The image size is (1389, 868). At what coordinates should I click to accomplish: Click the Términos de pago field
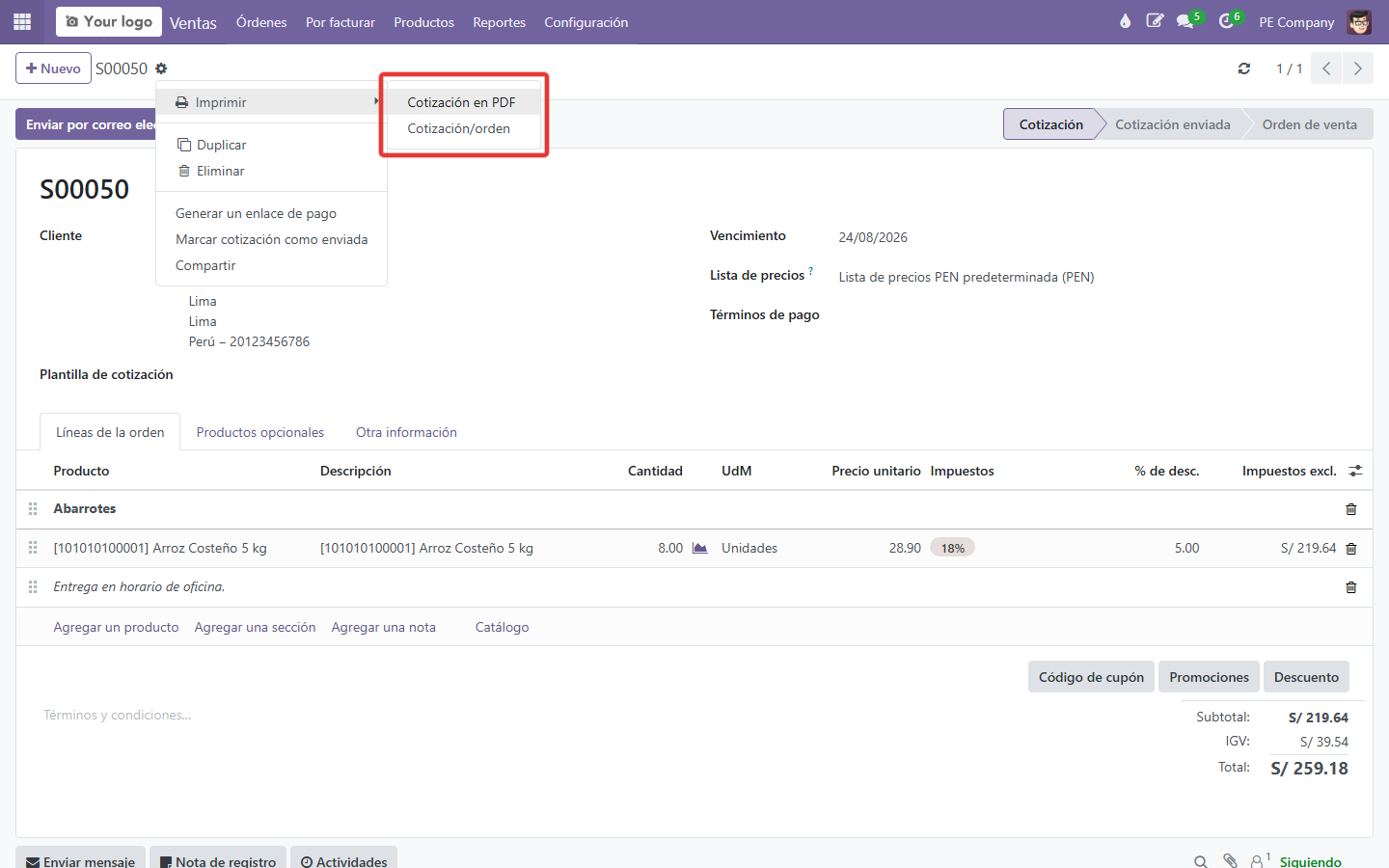click(1095, 315)
